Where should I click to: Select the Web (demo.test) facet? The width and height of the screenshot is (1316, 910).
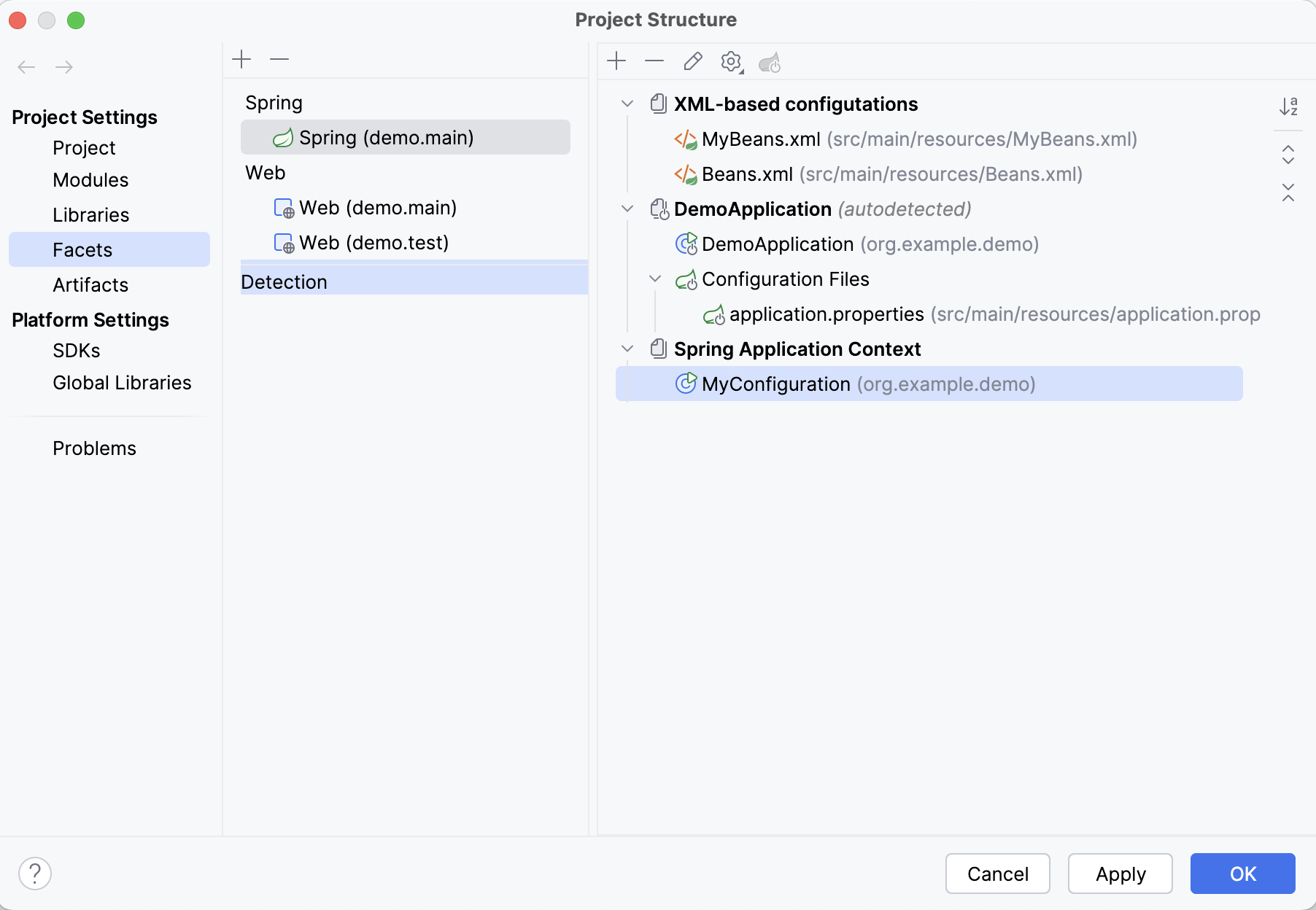[373, 243]
